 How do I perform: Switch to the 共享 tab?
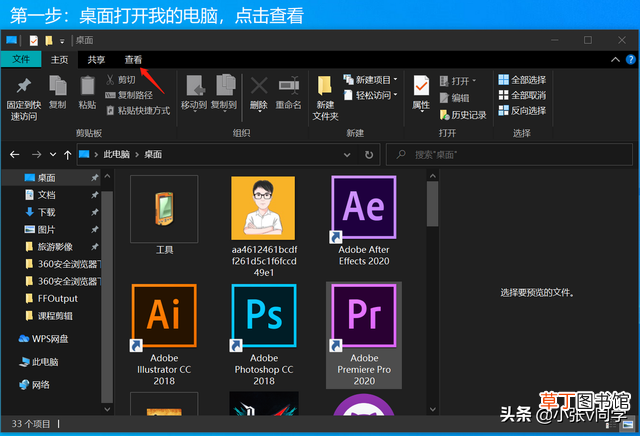pyautogui.click(x=96, y=60)
